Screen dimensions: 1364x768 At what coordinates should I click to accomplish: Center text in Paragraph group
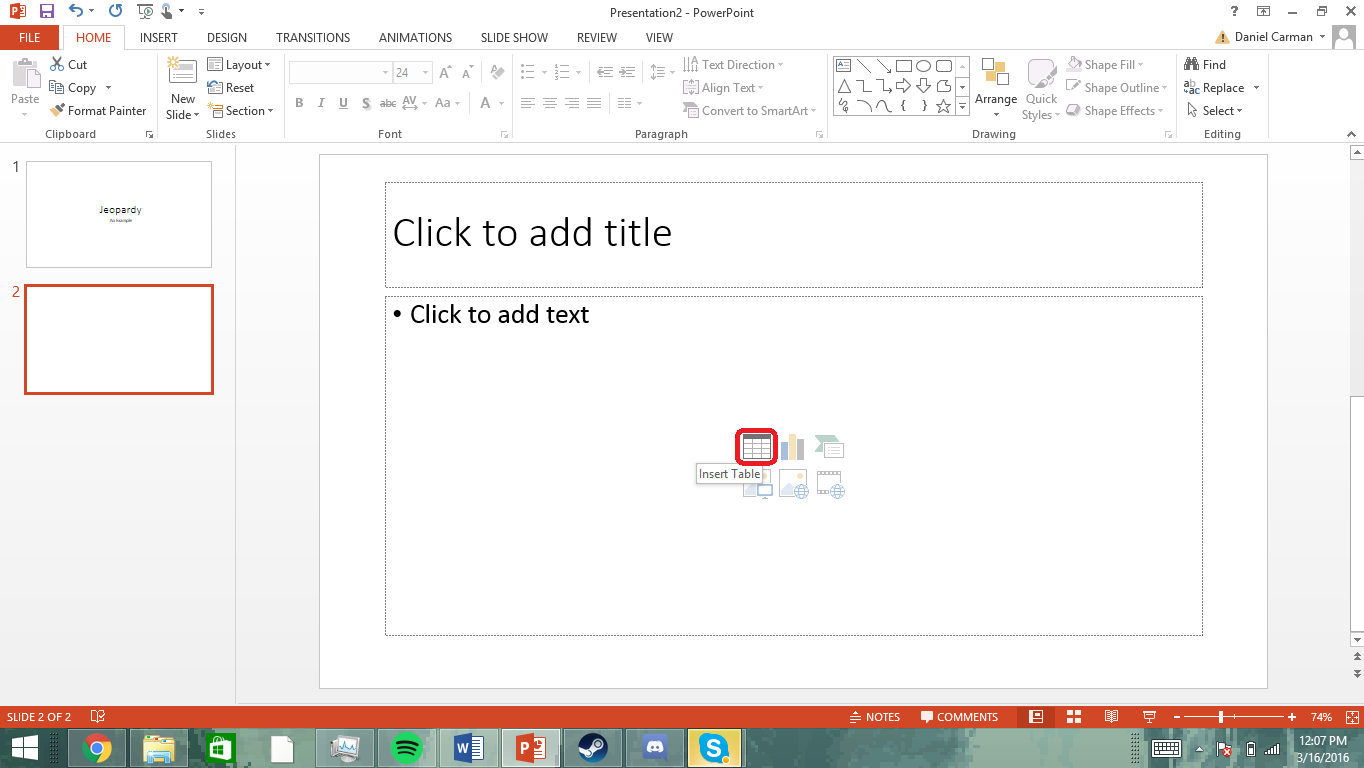[549, 103]
